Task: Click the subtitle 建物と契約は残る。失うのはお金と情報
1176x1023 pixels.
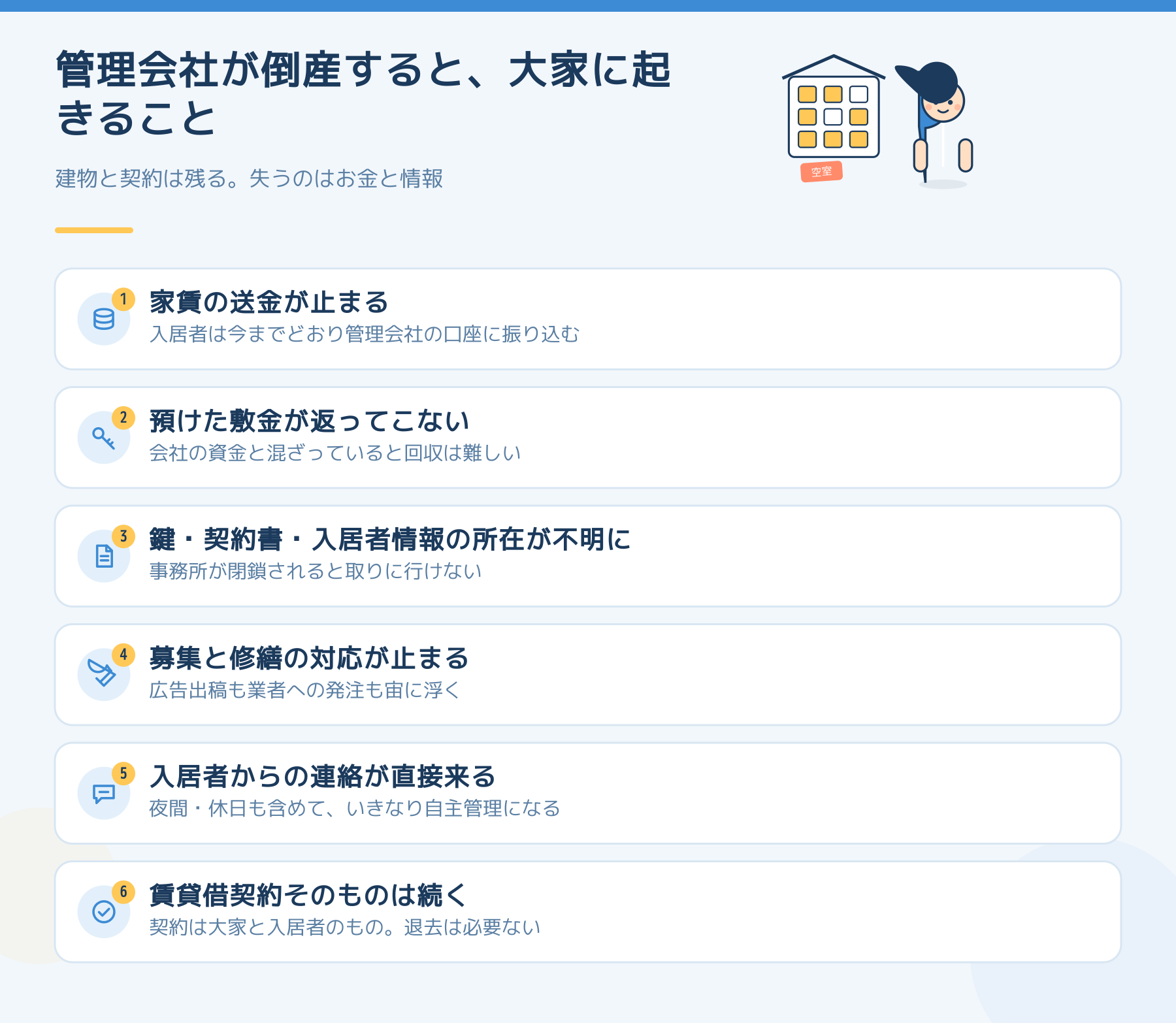Action: click(249, 178)
